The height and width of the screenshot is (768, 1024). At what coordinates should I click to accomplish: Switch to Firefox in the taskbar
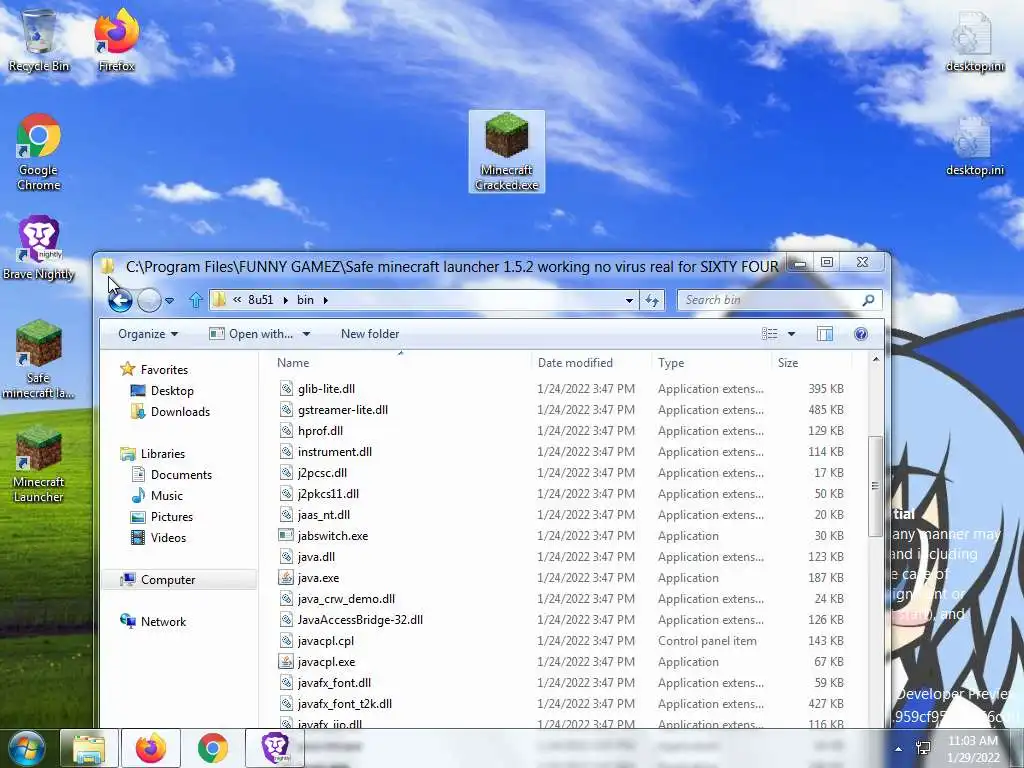click(x=150, y=748)
